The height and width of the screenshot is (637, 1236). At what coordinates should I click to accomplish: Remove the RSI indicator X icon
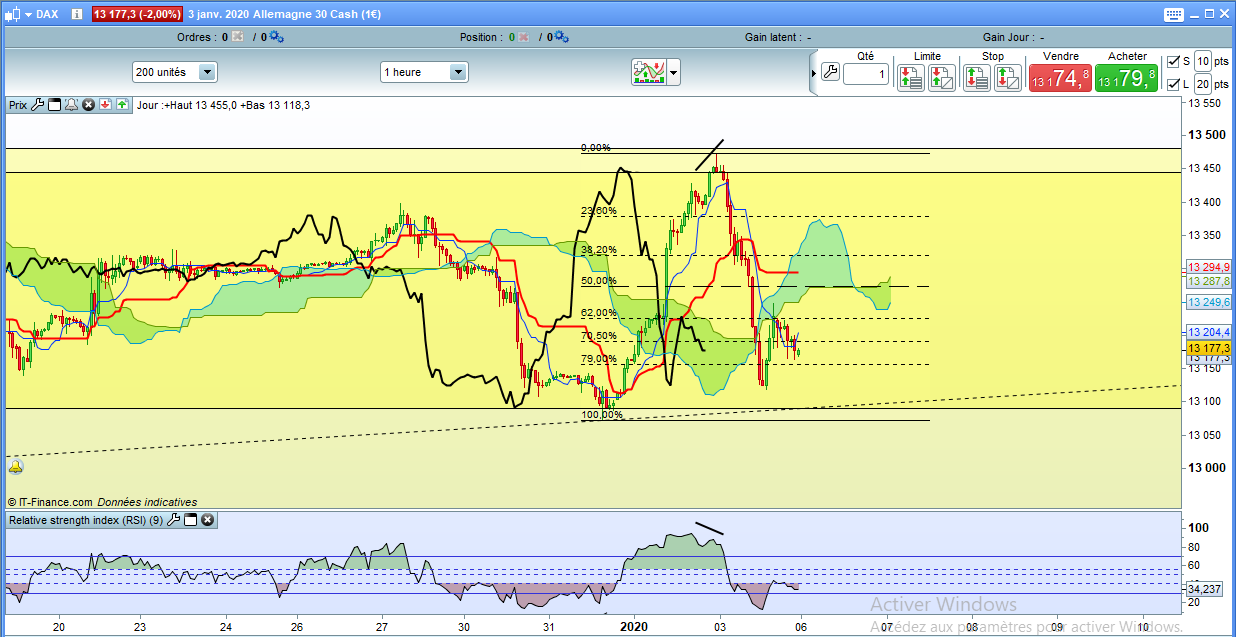[207, 519]
